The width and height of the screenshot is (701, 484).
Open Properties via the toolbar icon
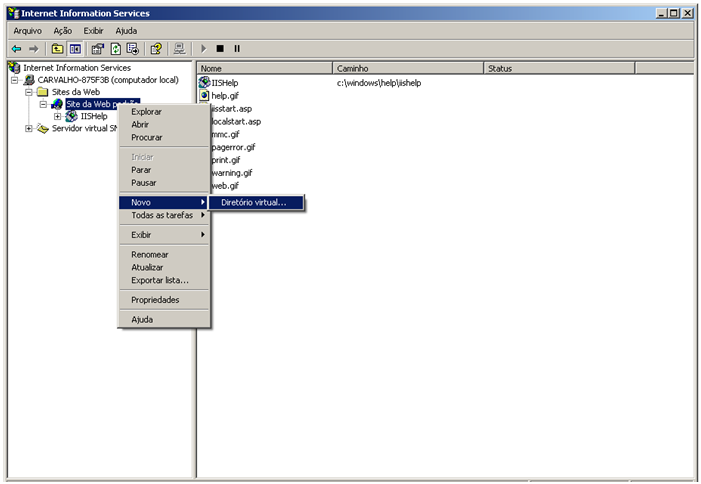[x=97, y=48]
